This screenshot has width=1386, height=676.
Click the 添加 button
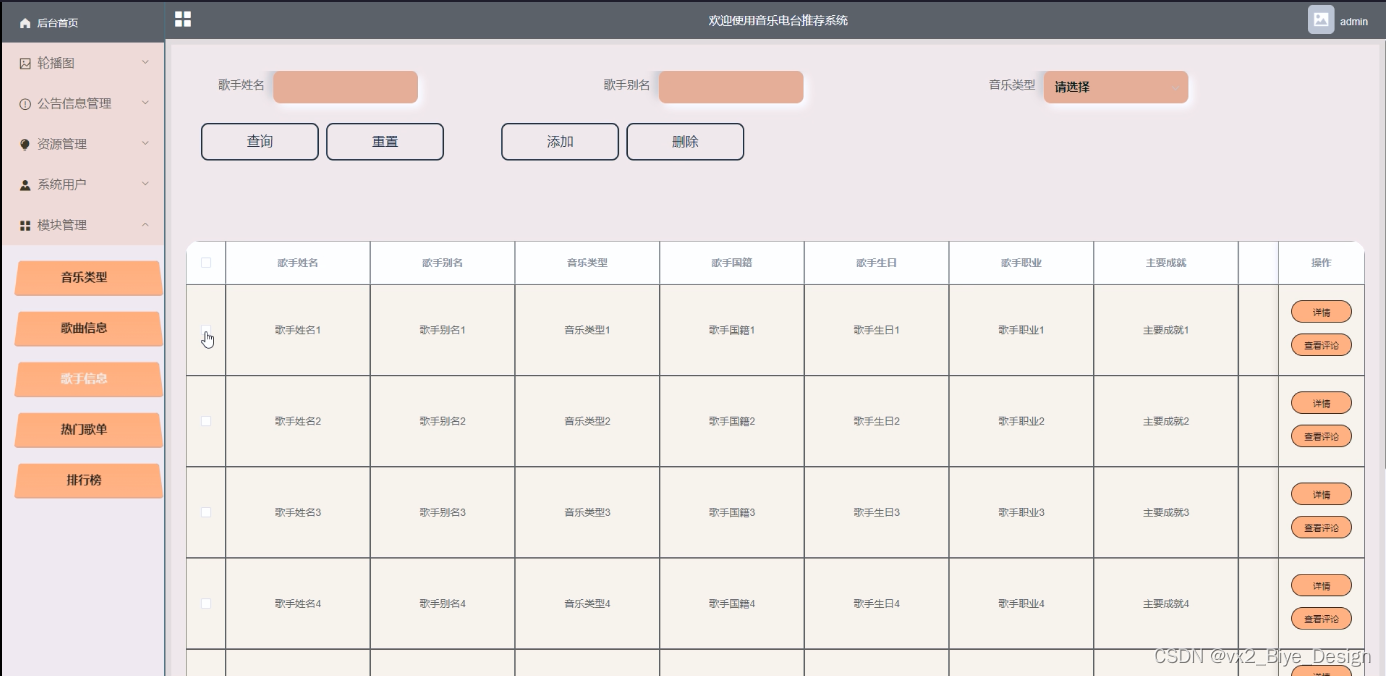coord(560,142)
